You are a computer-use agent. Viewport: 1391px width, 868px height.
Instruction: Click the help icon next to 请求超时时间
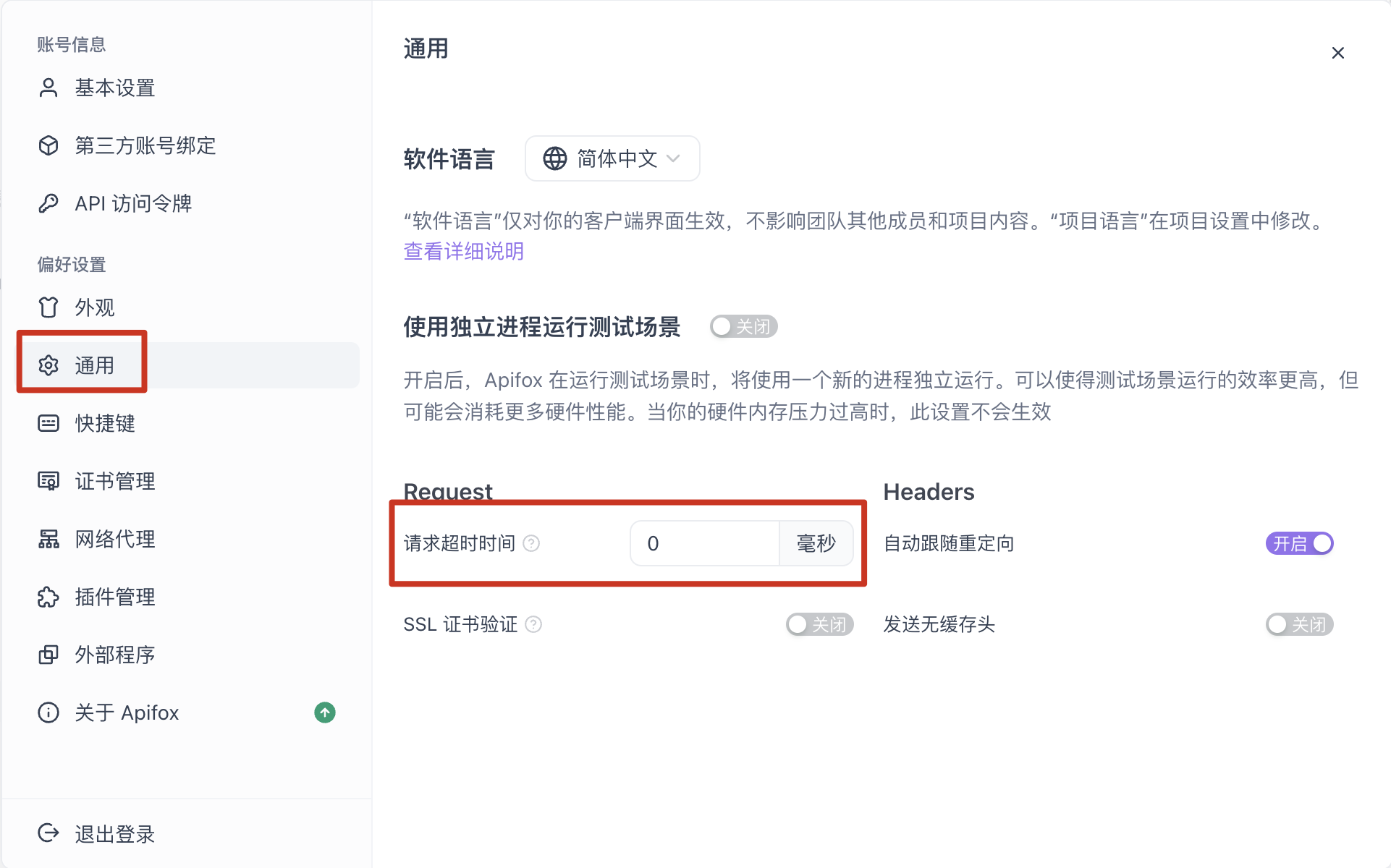coord(532,543)
